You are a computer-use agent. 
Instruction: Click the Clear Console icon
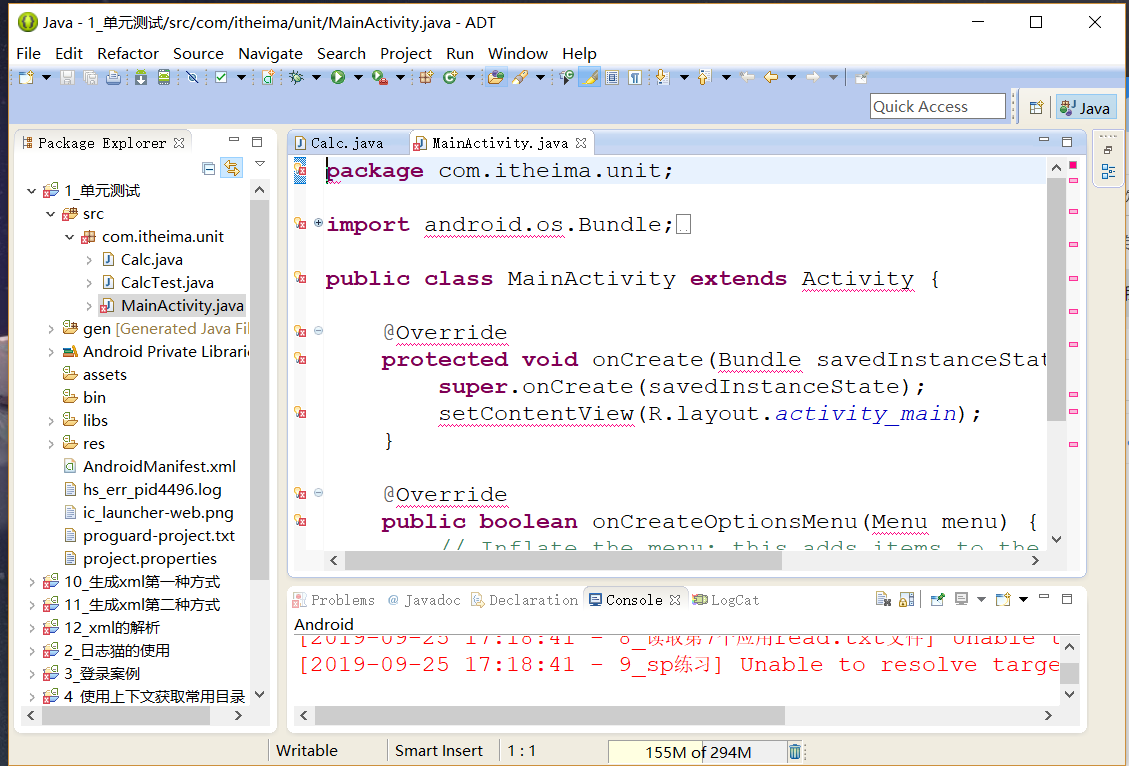[883, 599]
